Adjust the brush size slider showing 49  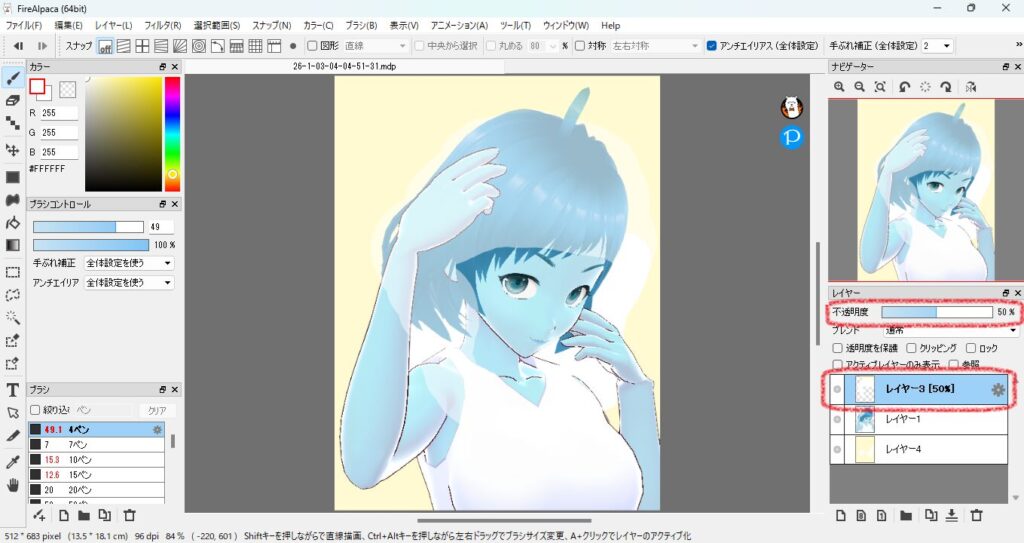tap(88, 227)
